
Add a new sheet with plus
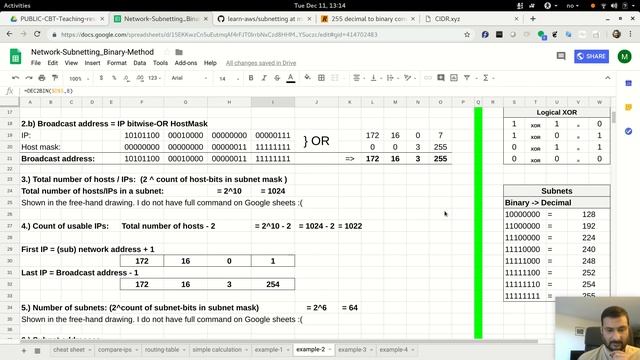(x=24, y=350)
